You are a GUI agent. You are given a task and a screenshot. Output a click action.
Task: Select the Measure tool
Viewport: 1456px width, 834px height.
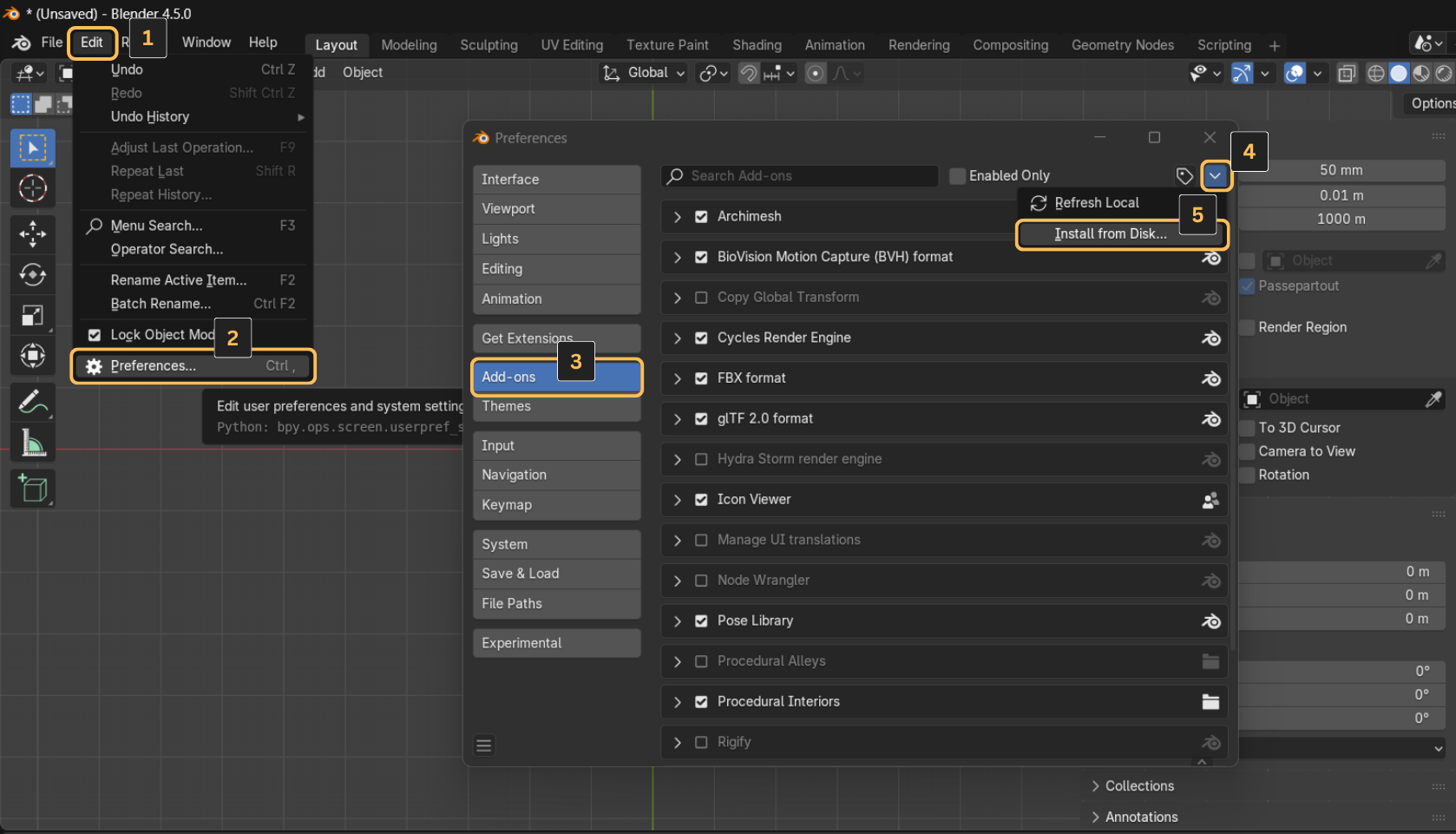pyautogui.click(x=33, y=443)
